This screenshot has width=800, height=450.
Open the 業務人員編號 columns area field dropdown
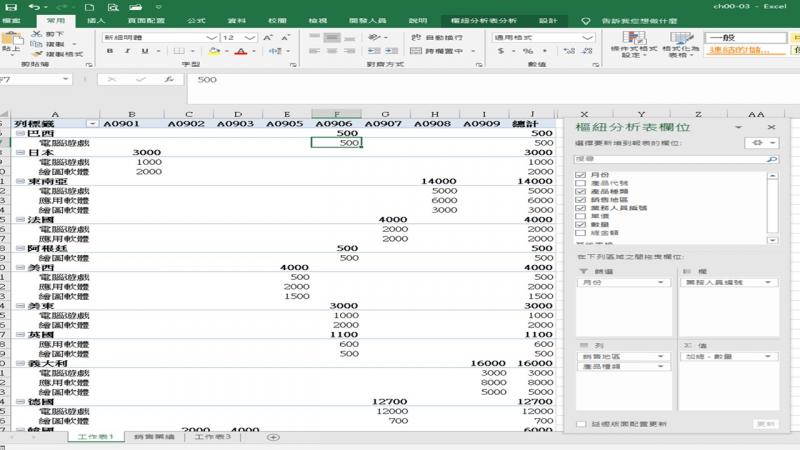[x=768, y=282]
